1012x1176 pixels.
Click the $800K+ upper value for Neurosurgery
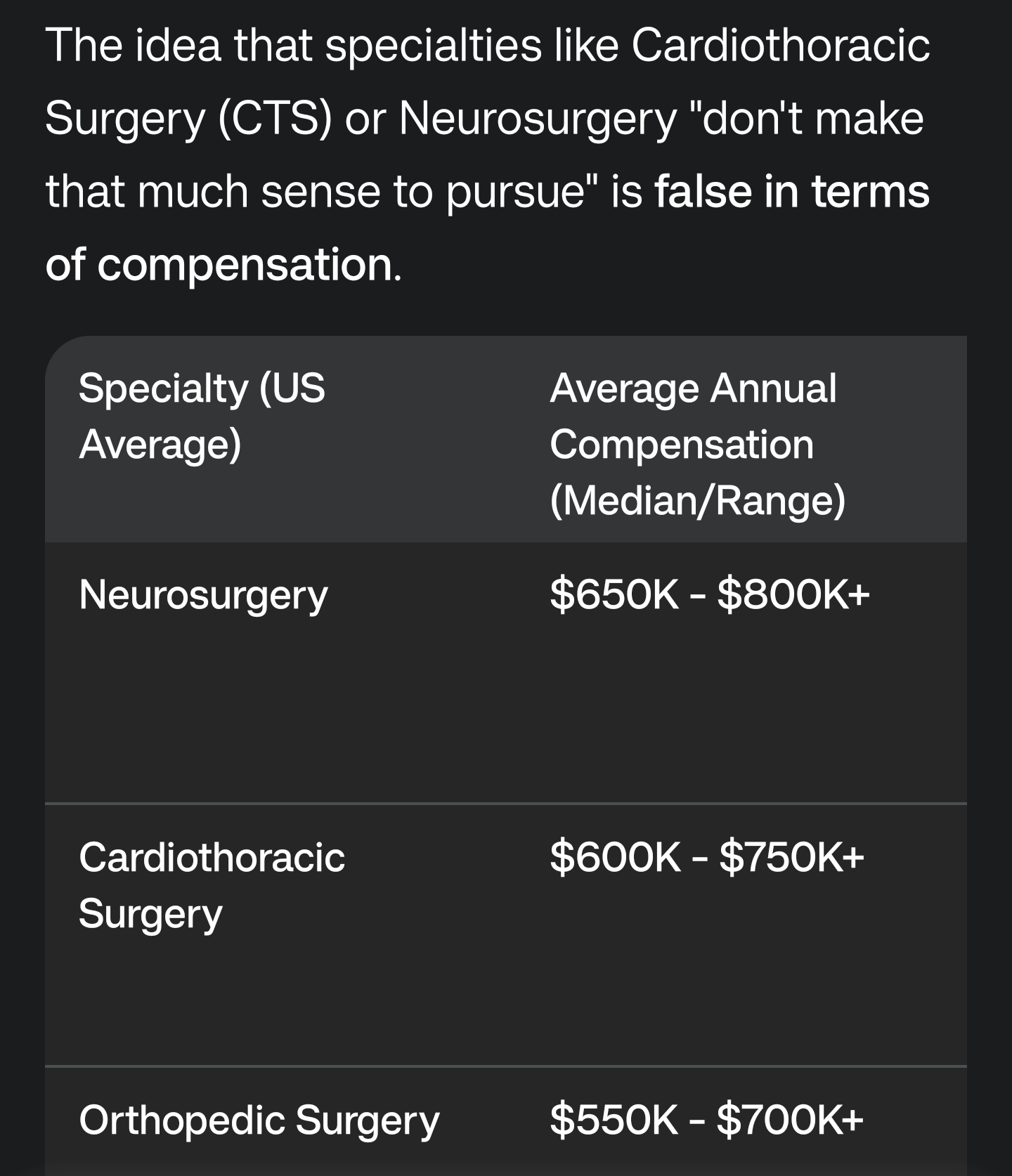(793, 594)
